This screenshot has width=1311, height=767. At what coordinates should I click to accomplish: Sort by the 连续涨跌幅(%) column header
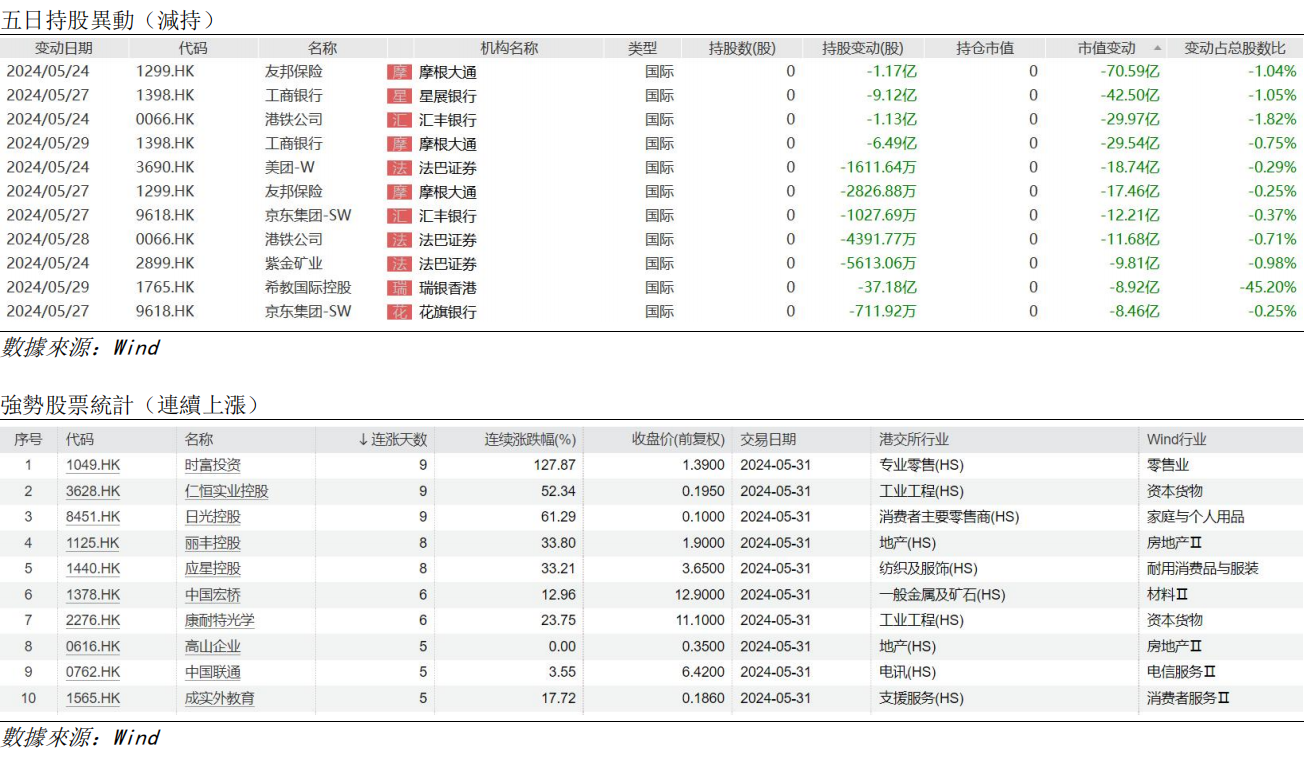pyautogui.click(x=531, y=439)
